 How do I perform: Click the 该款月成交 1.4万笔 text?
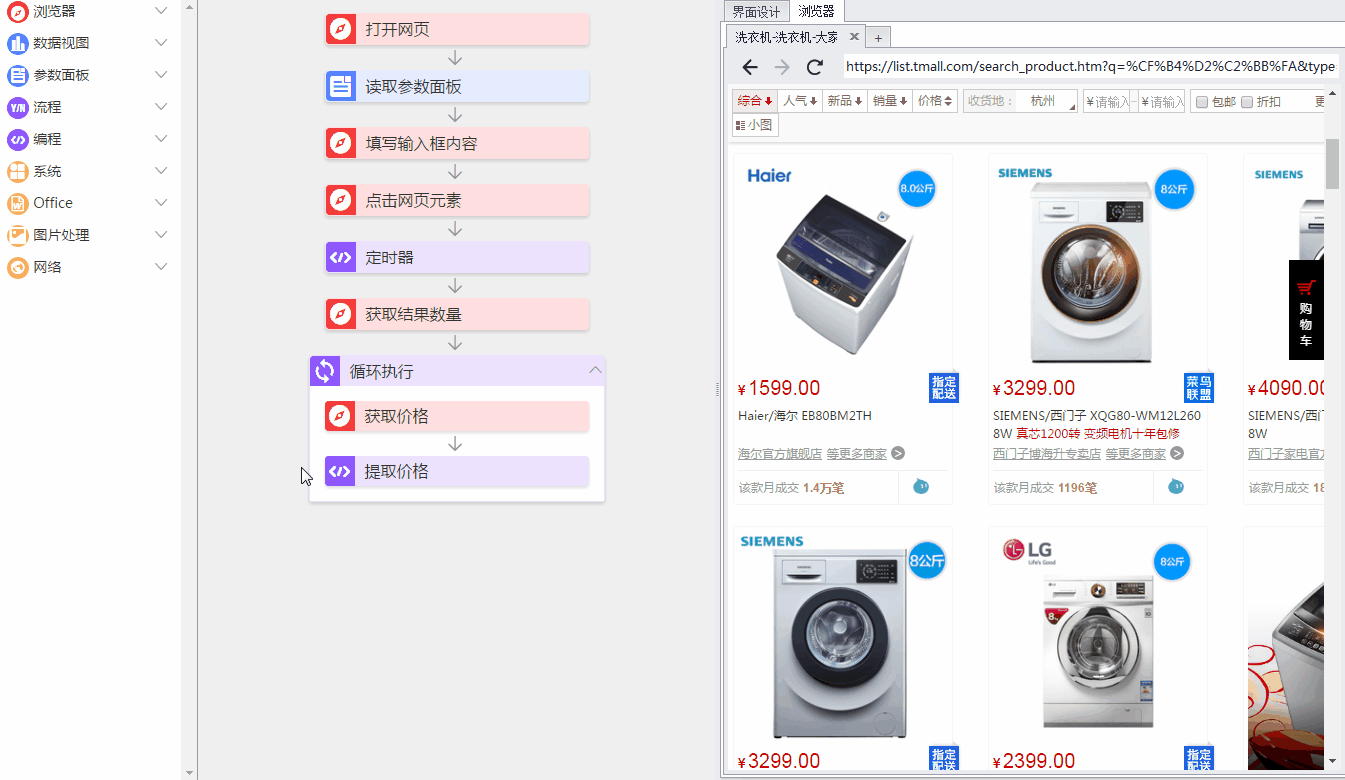[x=791, y=488]
